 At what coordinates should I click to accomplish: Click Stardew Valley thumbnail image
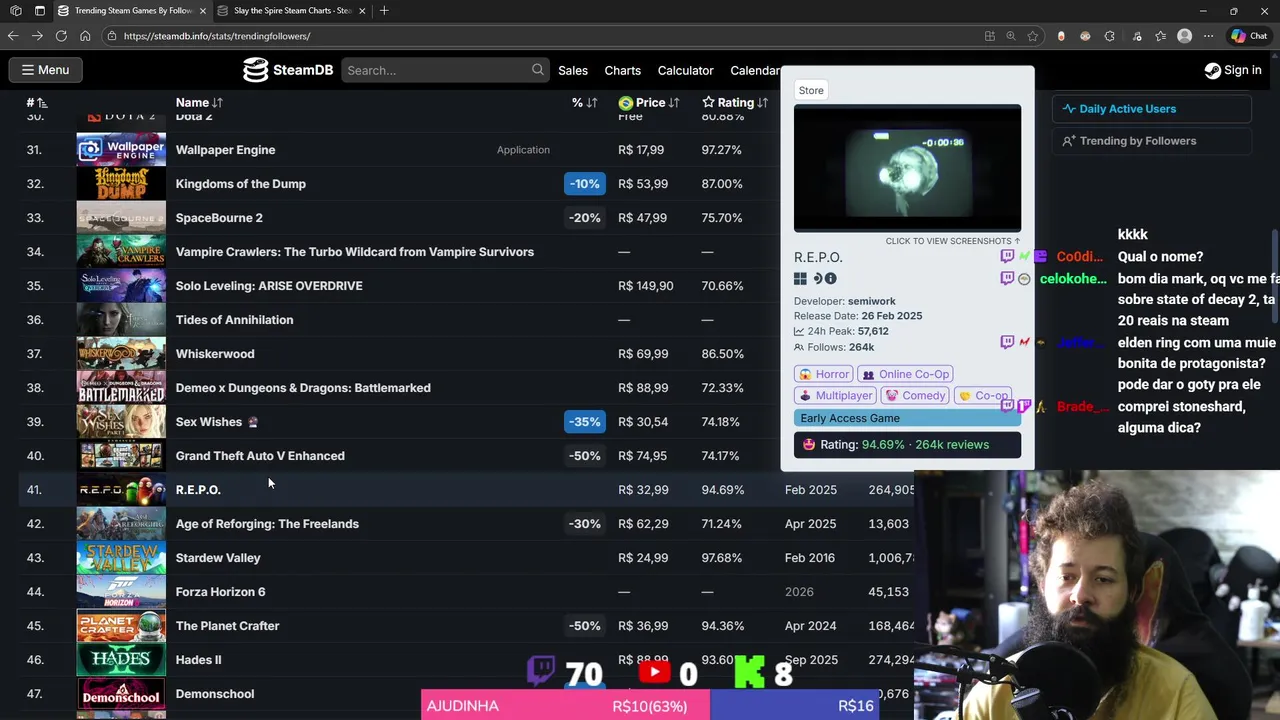[121, 558]
